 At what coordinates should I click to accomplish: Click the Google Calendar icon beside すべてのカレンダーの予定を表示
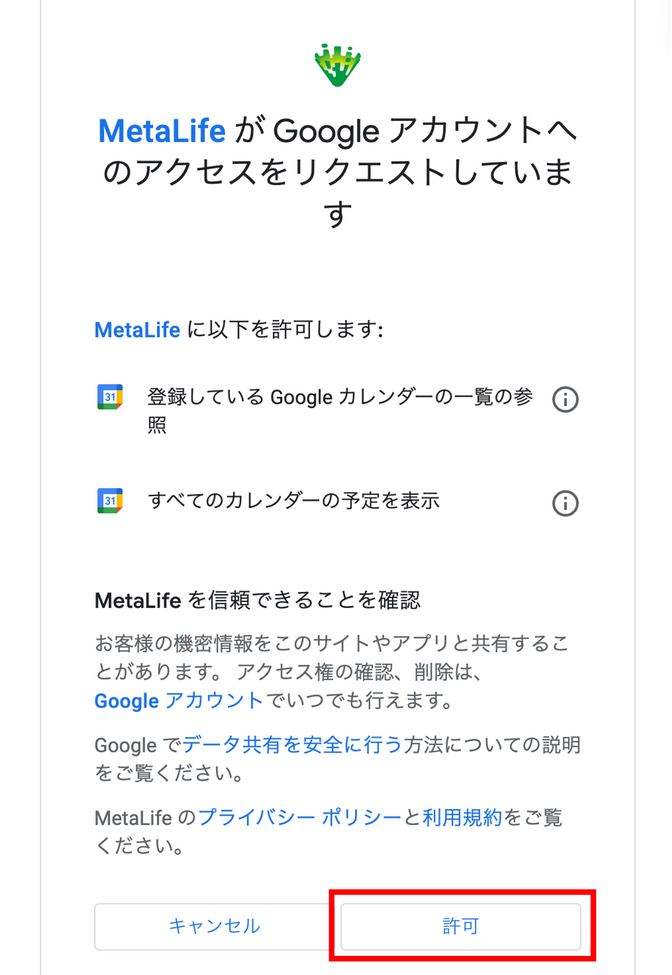coord(110,501)
